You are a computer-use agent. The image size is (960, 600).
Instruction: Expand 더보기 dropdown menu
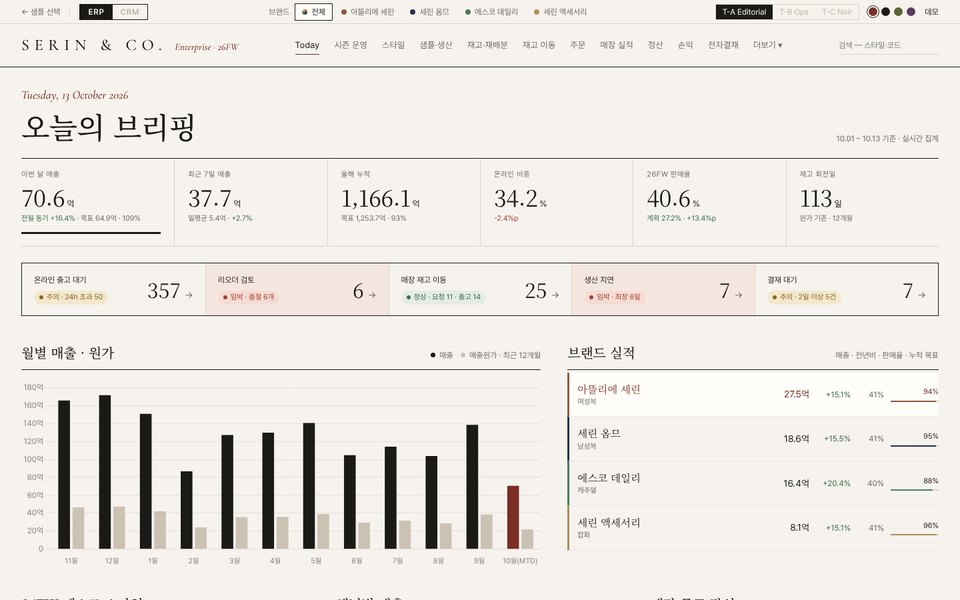point(768,45)
